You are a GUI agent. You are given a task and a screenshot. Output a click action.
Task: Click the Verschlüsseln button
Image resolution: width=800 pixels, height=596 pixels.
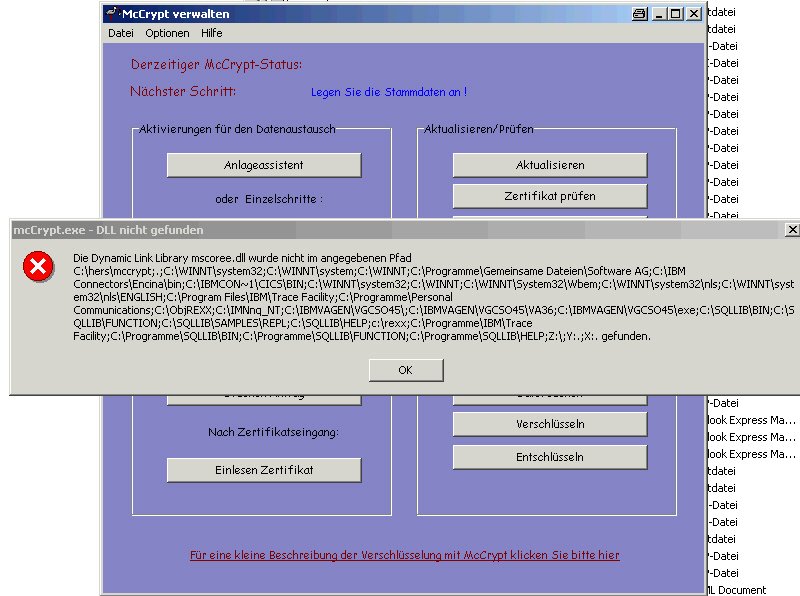coord(550,424)
